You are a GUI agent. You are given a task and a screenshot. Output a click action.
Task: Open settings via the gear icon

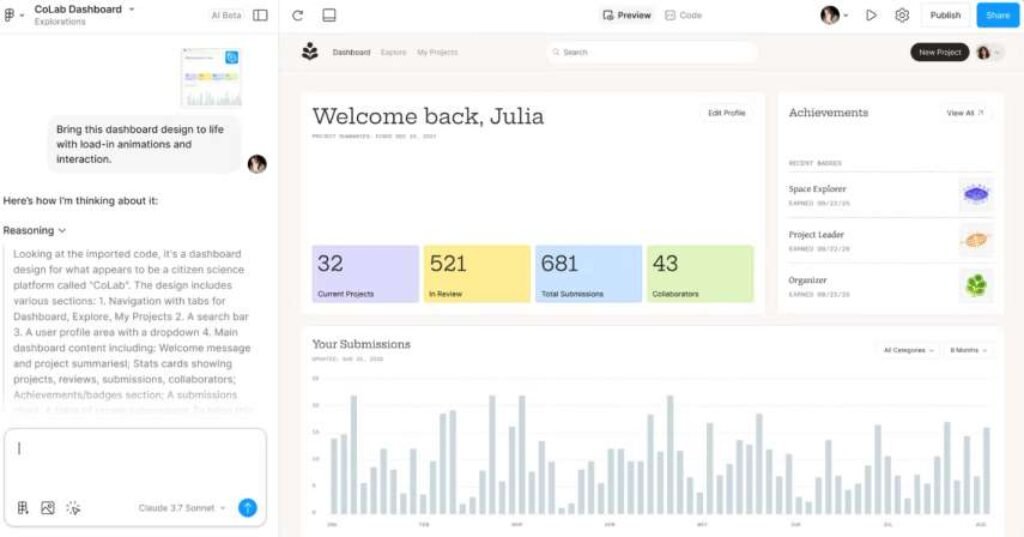[902, 16]
